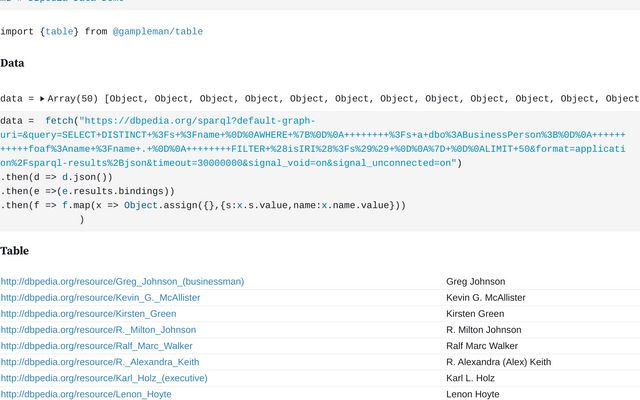Viewport: 640px width, 400px height.
Task: Expand the data Array(50) disclosure triangle
Action: 42,99
